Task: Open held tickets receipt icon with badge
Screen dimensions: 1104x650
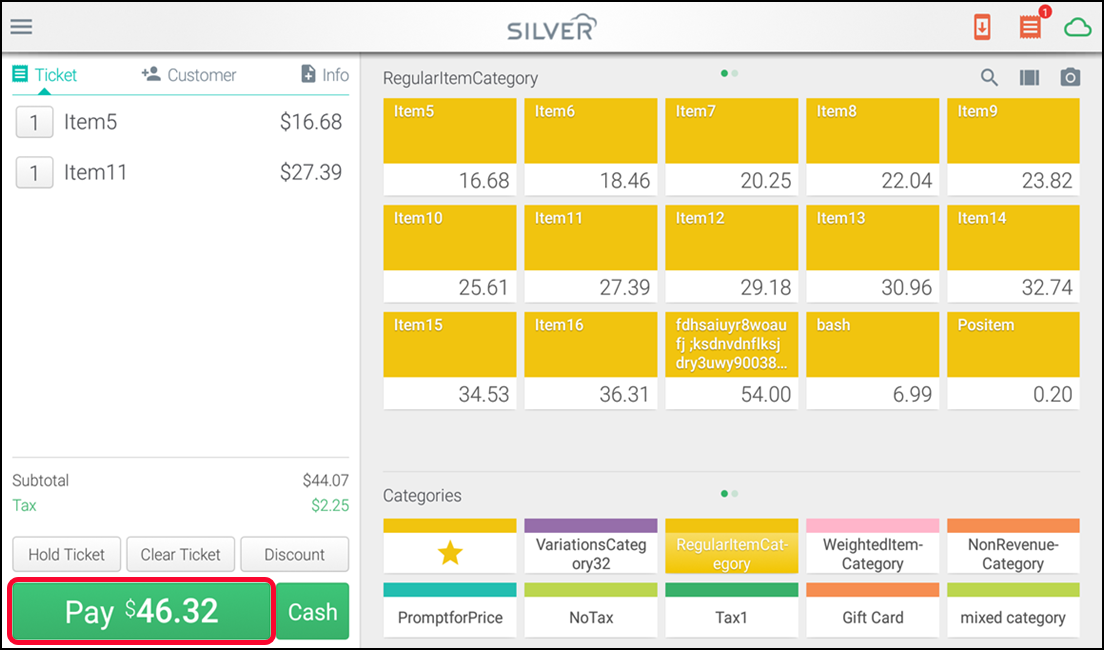Action: tap(1031, 27)
